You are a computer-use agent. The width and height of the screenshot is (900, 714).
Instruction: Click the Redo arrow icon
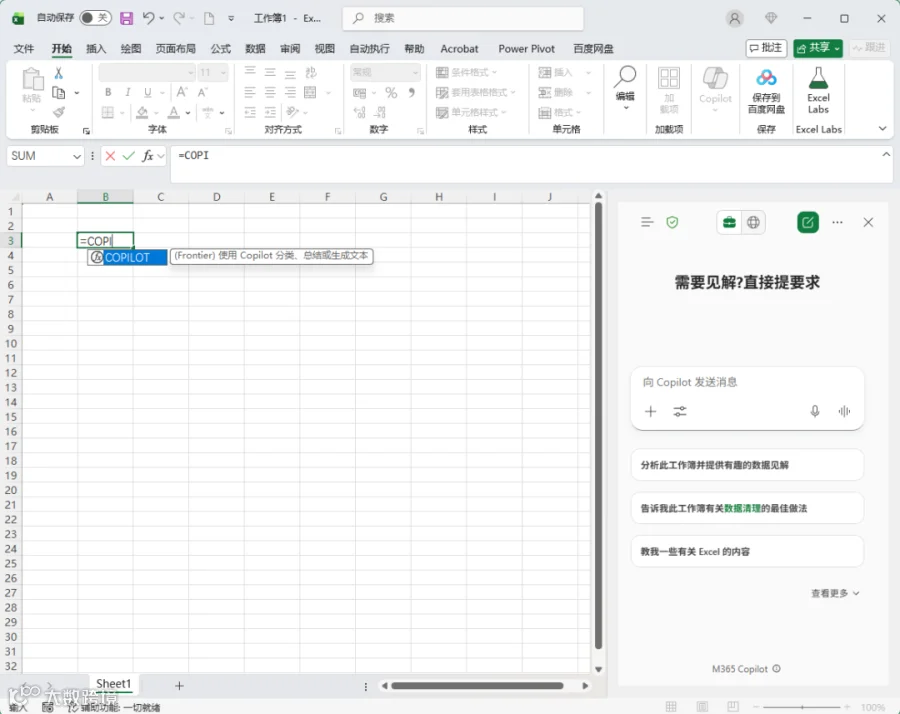[x=179, y=18]
